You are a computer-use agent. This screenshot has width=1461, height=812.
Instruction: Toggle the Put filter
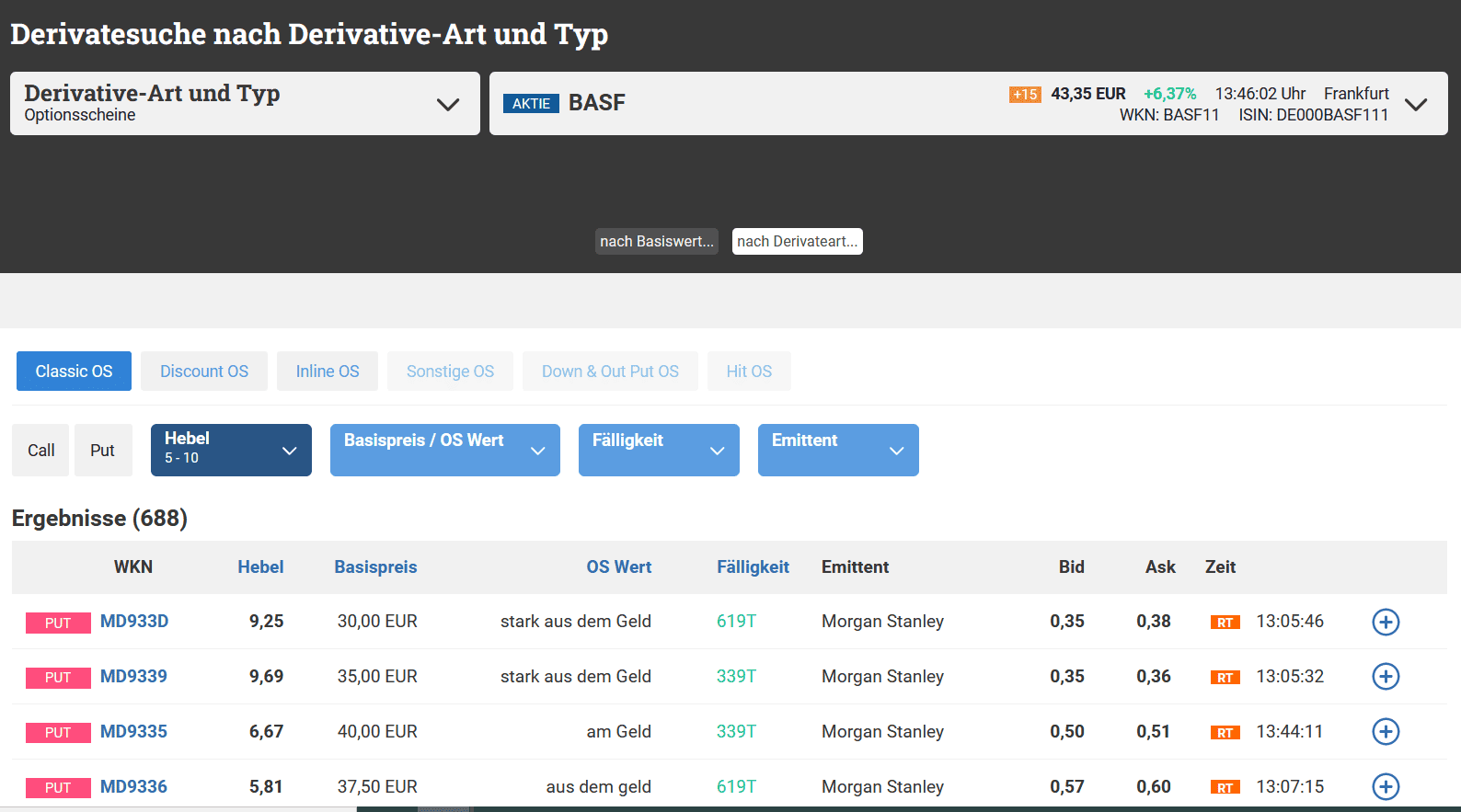tap(102, 451)
